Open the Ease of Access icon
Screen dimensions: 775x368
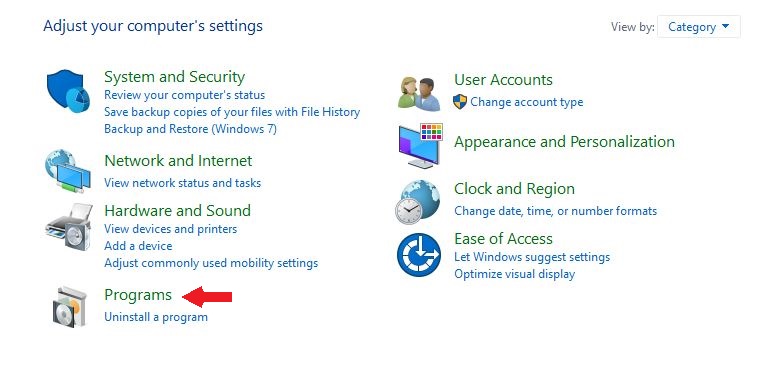[419, 255]
